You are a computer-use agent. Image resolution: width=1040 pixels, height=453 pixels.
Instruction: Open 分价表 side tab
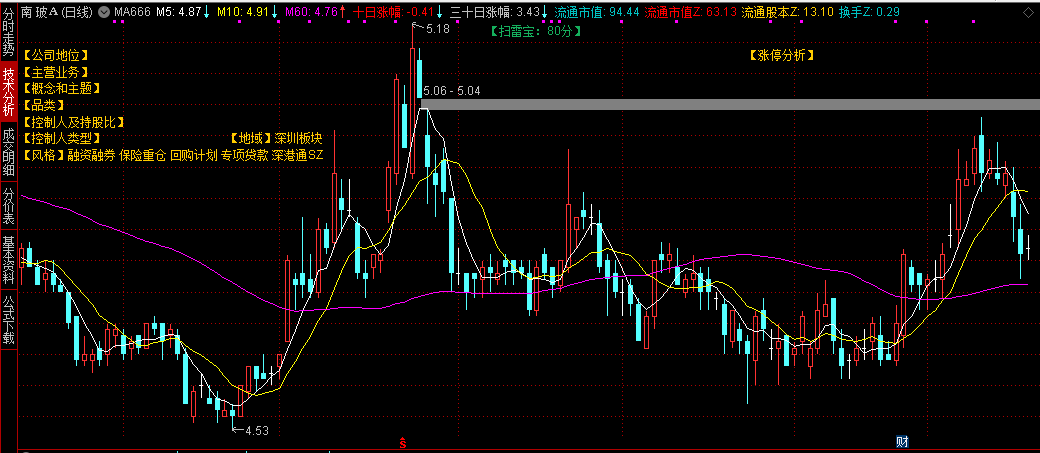[x=9, y=206]
